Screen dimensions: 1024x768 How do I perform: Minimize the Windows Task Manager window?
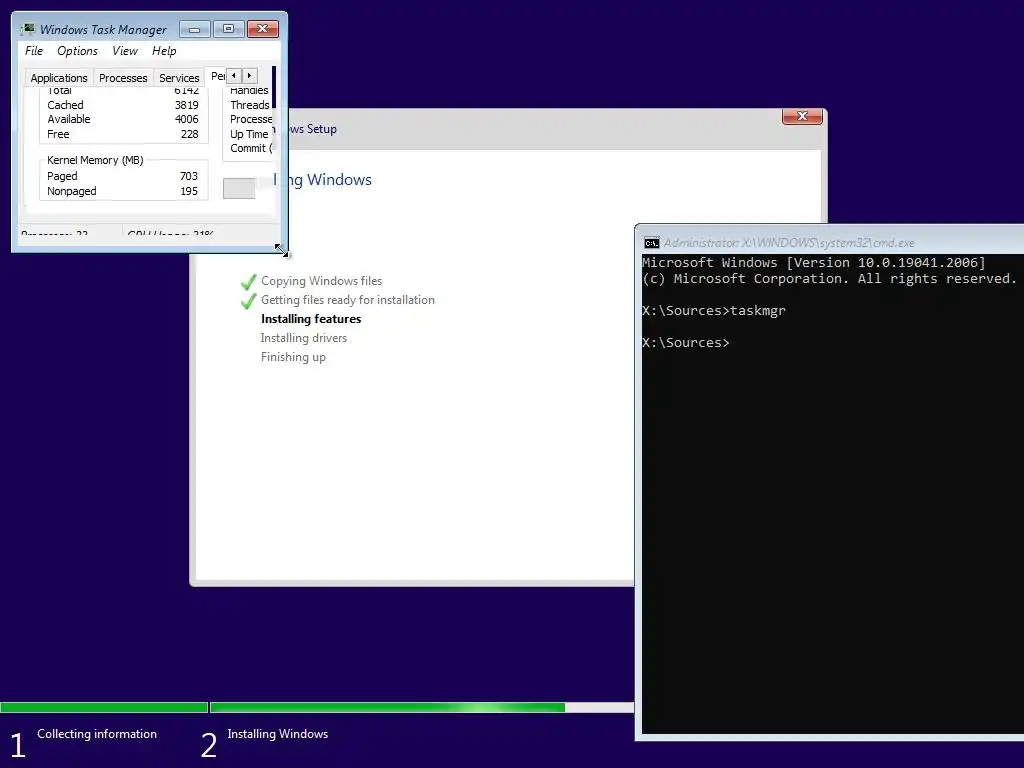(195, 29)
